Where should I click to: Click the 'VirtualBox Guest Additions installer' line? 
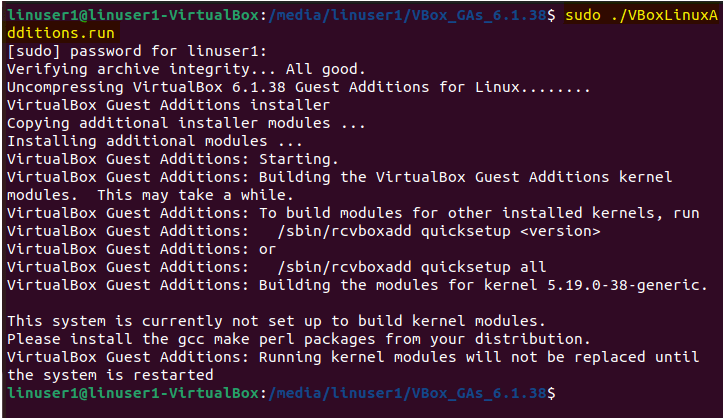tap(168, 105)
